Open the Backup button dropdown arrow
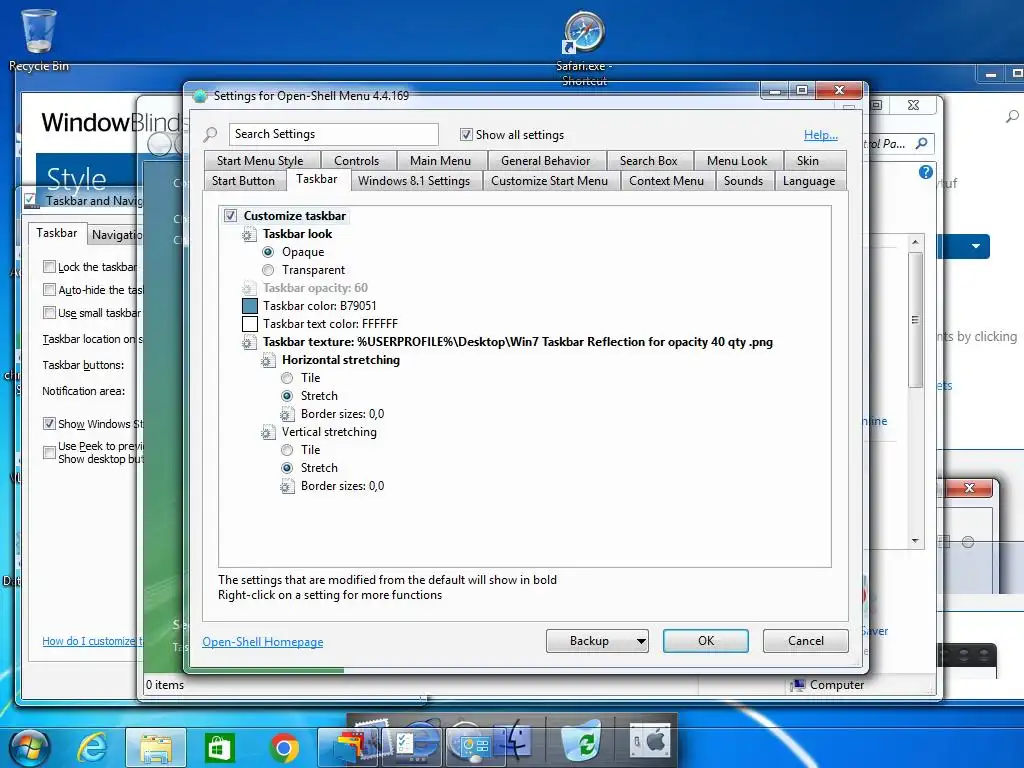 coord(641,641)
